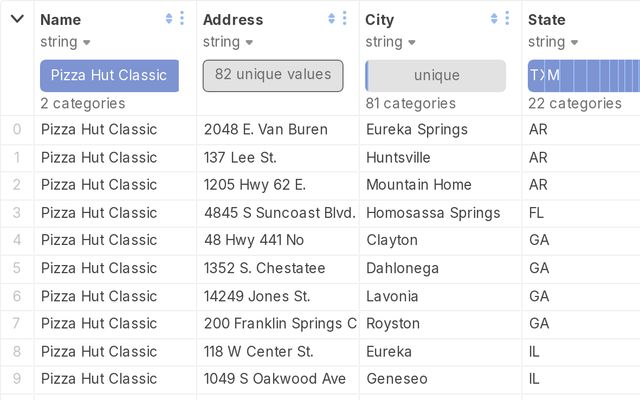
Task: Click the sort icon in Address column
Action: 331,18
